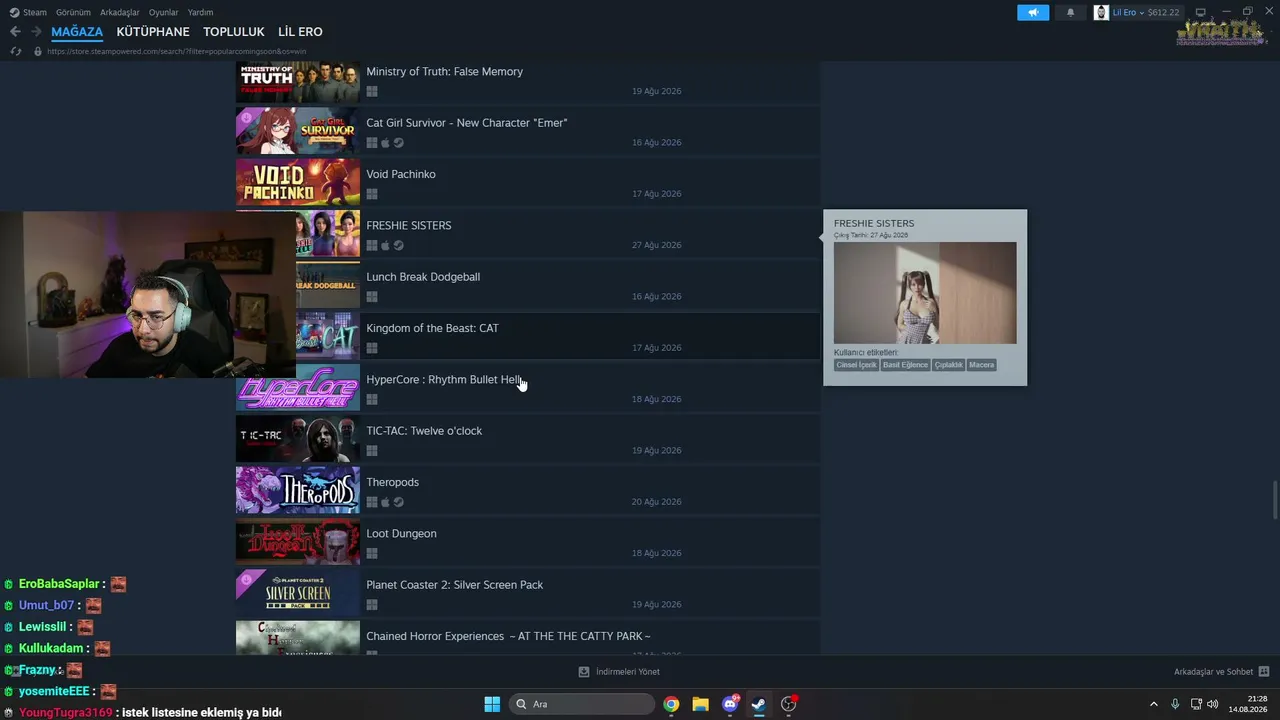Open the Steam menu
The width and height of the screenshot is (1280, 720).
click(x=35, y=12)
